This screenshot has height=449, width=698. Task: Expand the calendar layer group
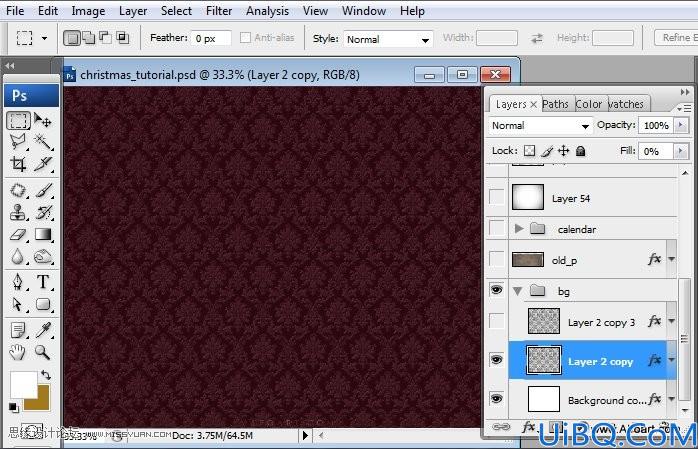pos(519,229)
